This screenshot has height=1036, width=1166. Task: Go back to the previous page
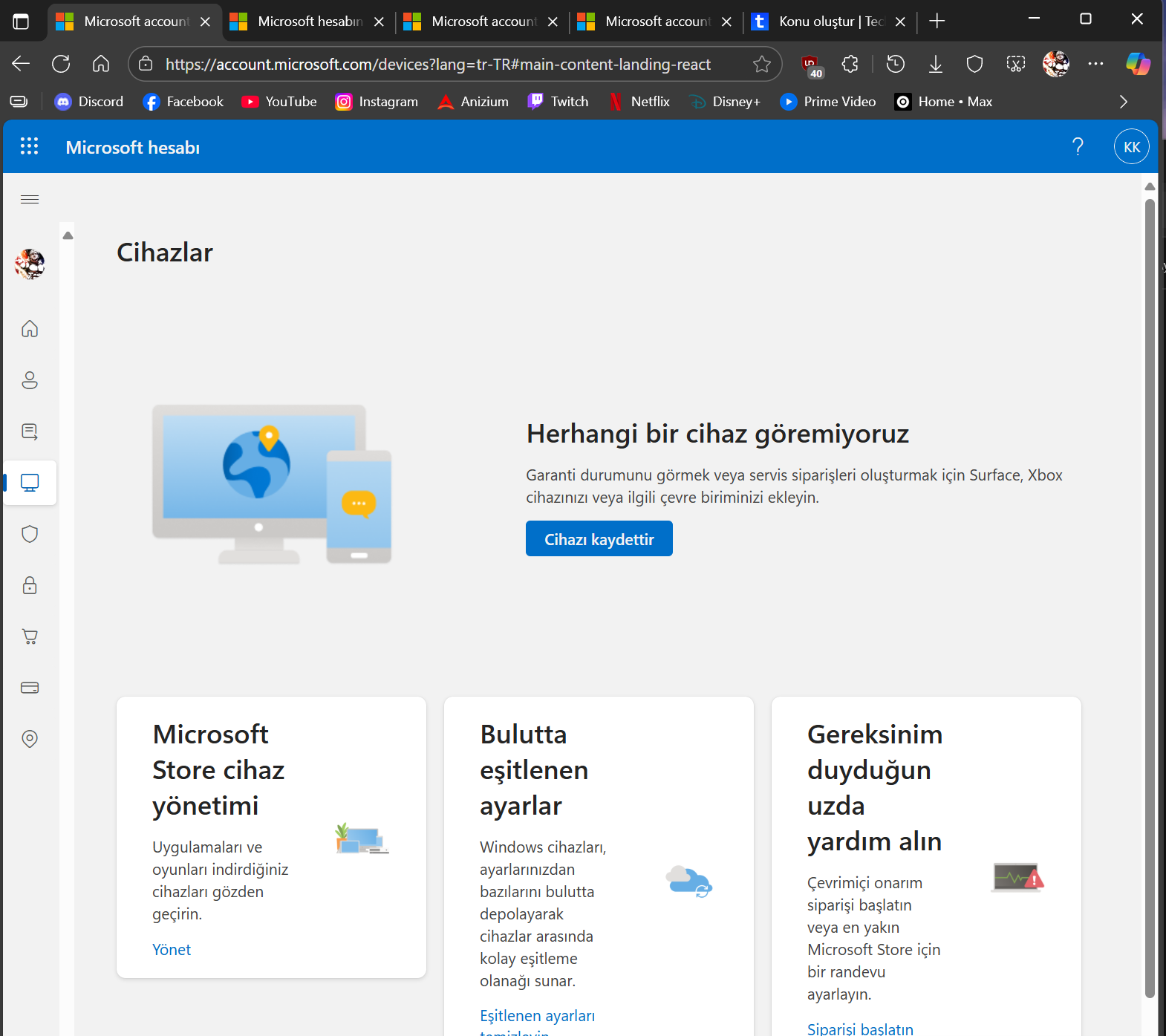21,64
